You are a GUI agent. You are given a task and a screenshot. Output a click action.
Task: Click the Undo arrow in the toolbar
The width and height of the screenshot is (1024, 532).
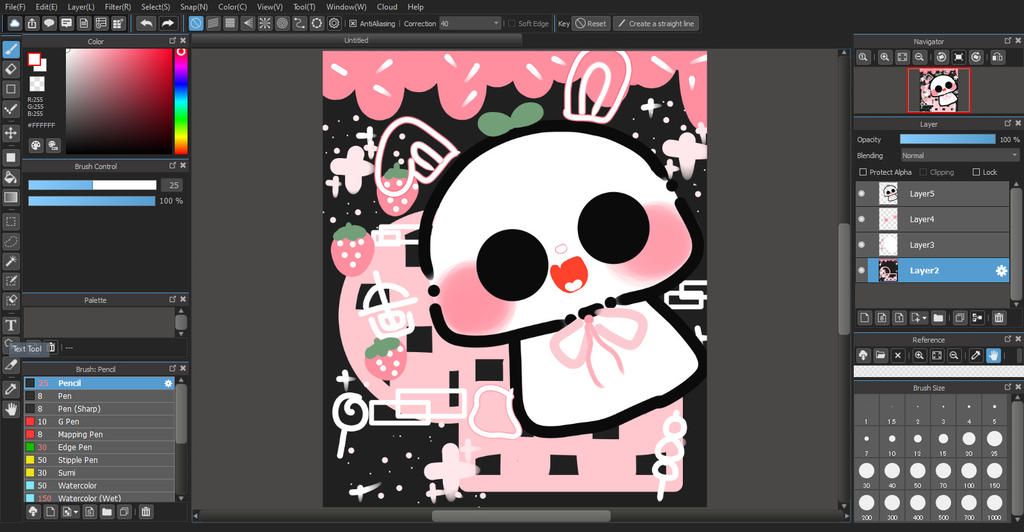(x=147, y=23)
